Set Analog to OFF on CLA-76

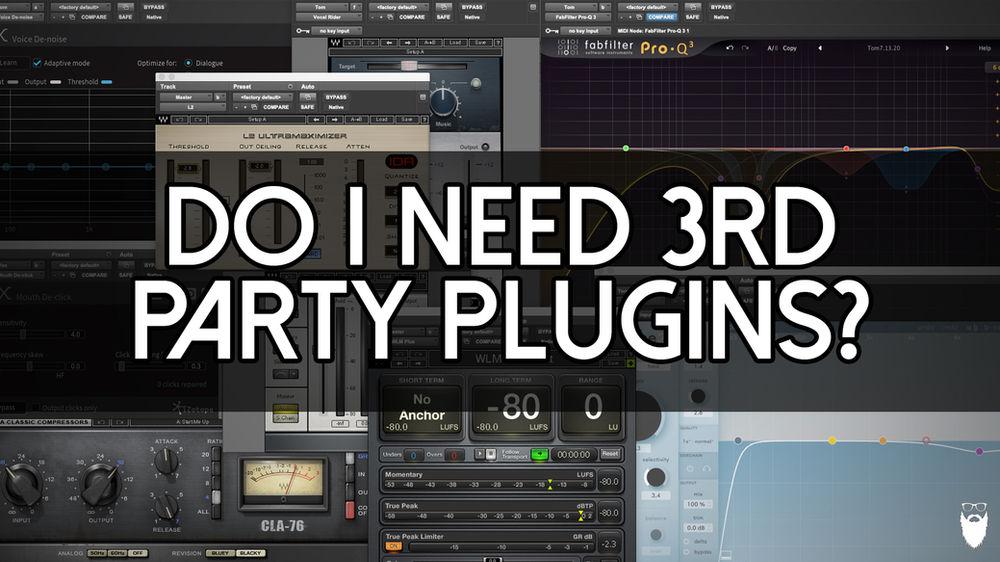click(137, 553)
